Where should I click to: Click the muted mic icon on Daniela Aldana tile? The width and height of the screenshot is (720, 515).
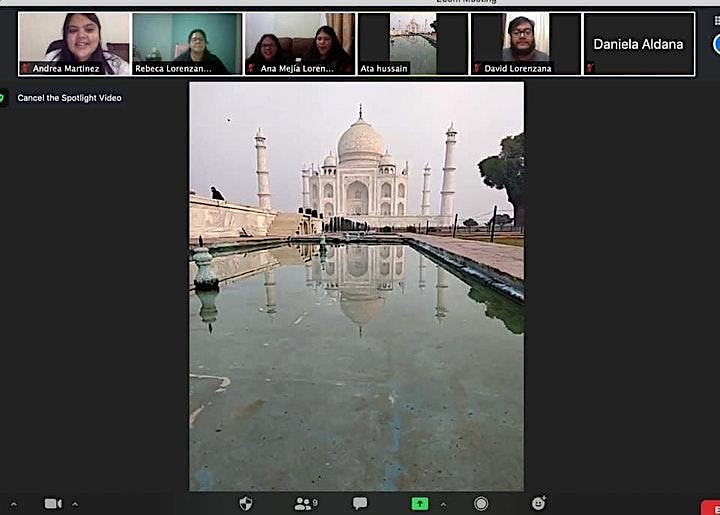point(590,68)
